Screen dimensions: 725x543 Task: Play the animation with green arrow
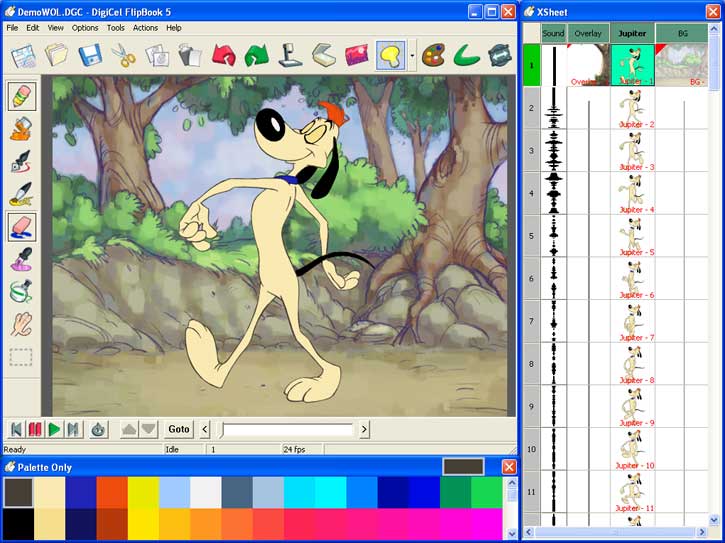(54, 430)
